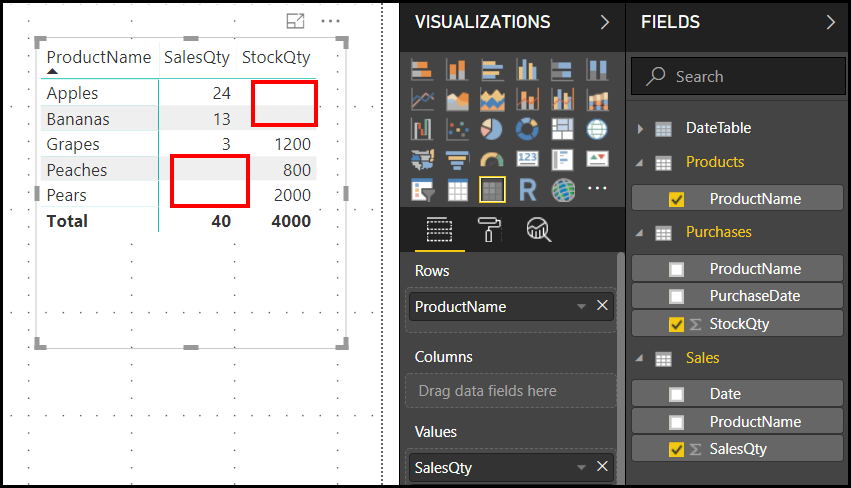Select the R script visual
This screenshot has height=488, width=851.
tap(527, 190)
